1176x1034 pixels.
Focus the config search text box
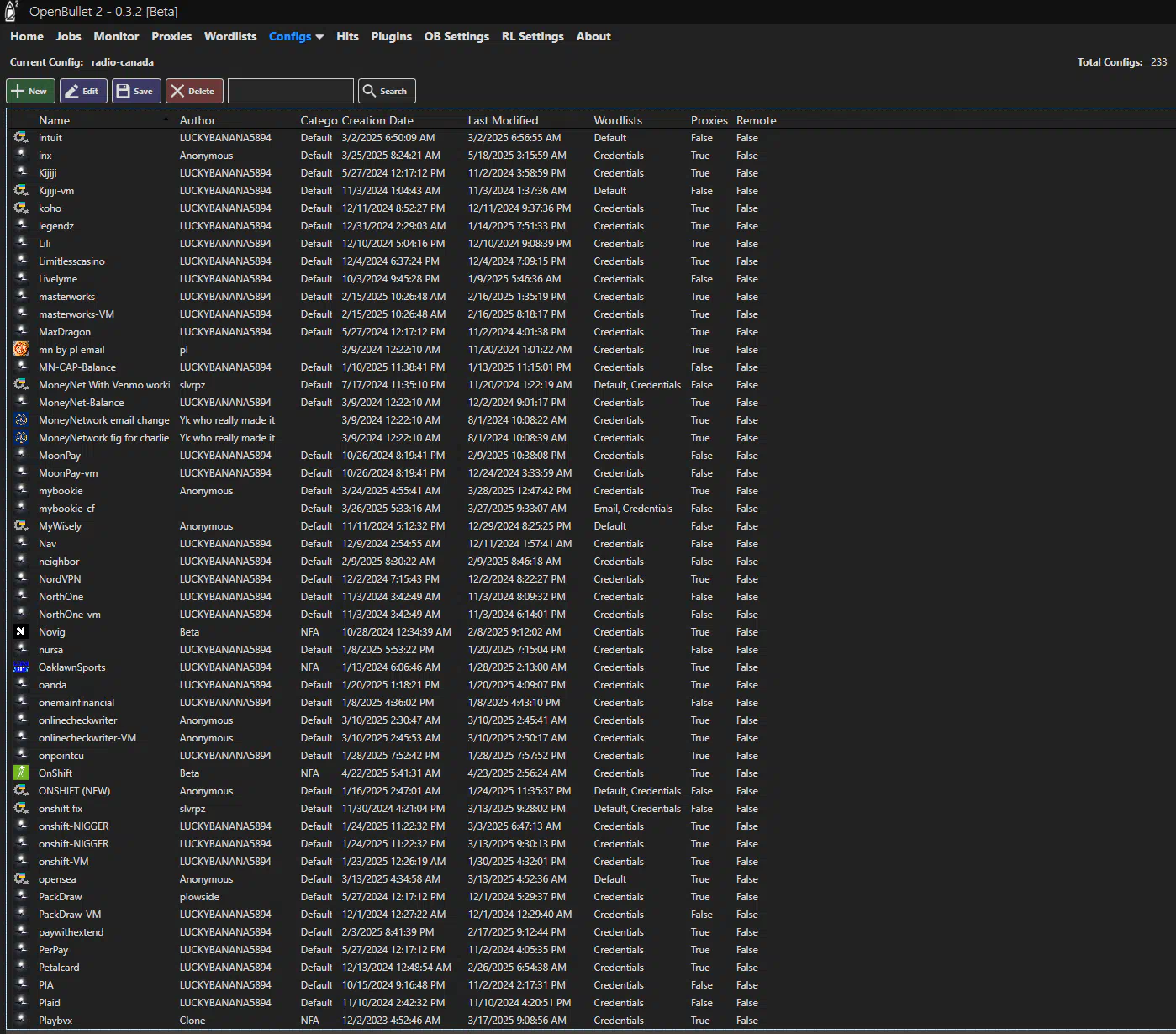coord(291,91)
